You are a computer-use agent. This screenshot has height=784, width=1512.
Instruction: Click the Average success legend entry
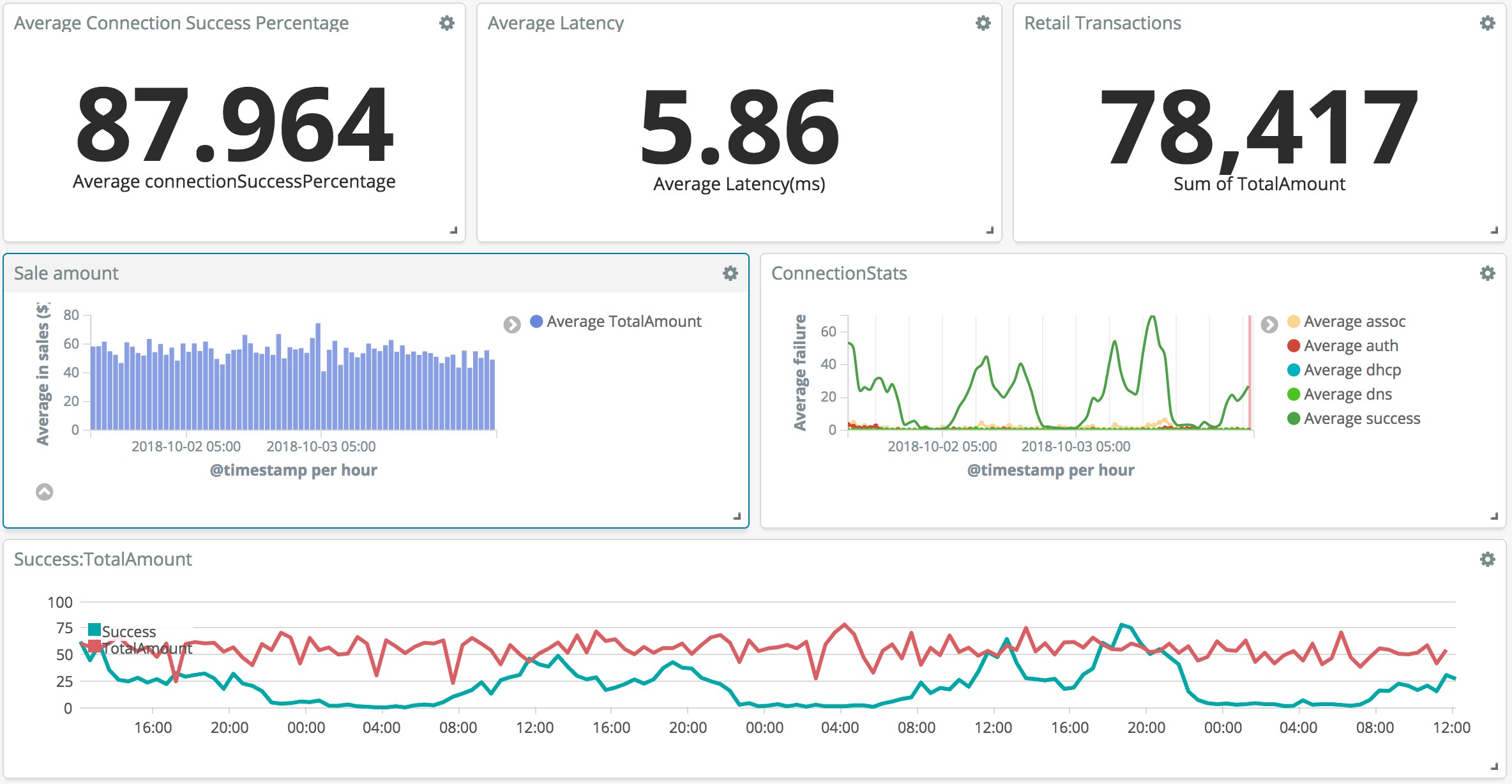1354,419
